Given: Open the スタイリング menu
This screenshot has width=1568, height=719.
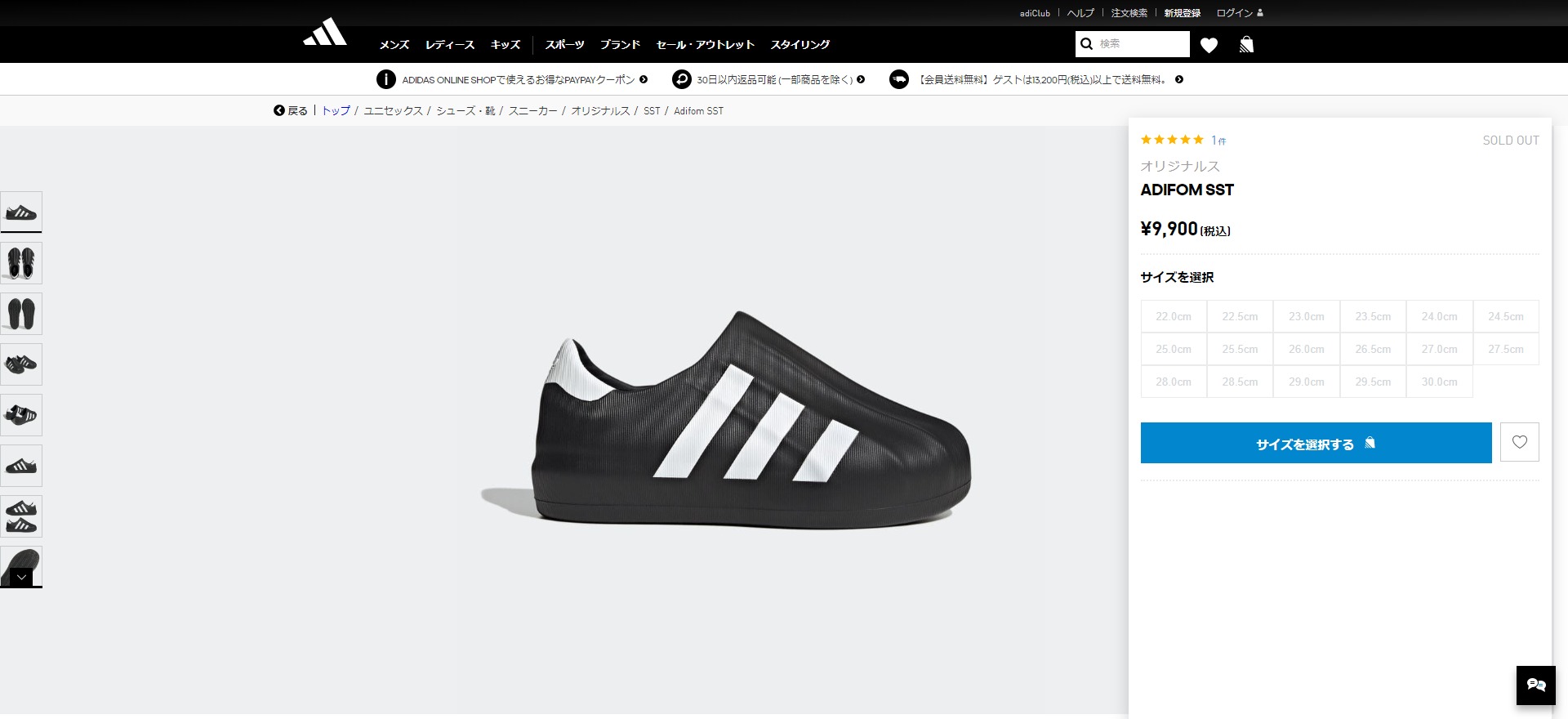Looking at the screenshot, I should 800,45.
